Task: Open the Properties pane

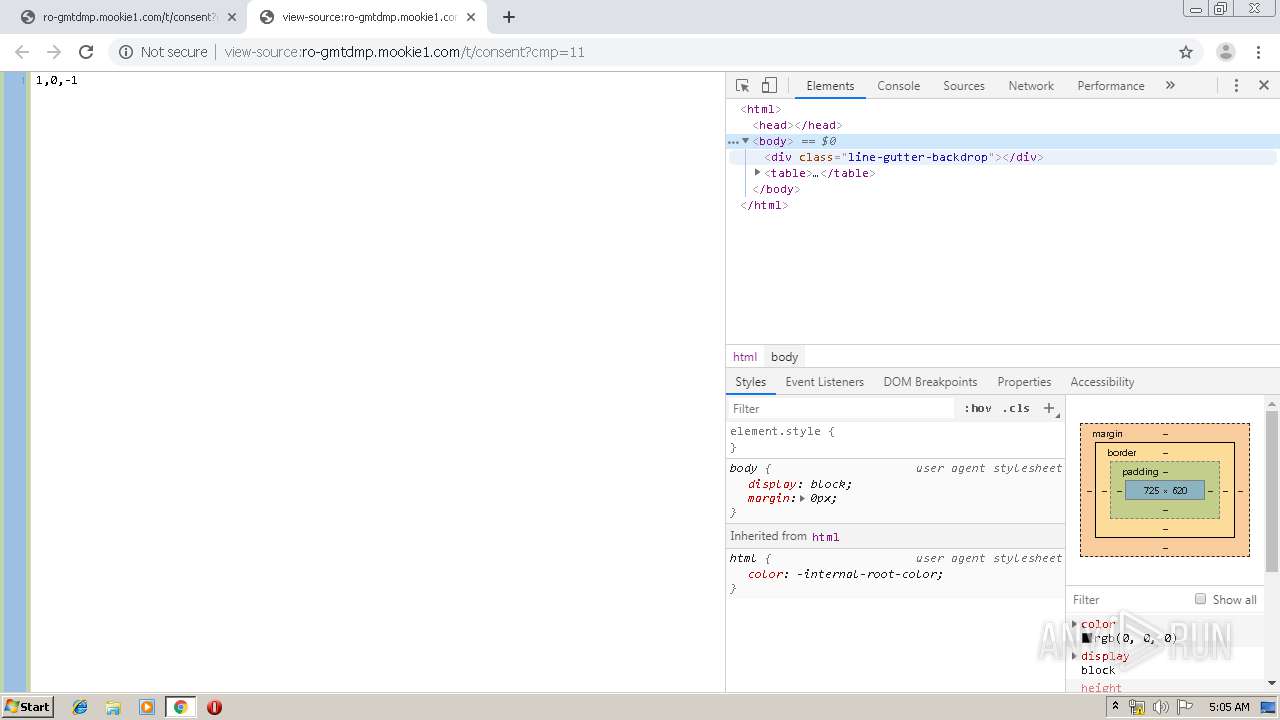Action: tap(1024, 382)
